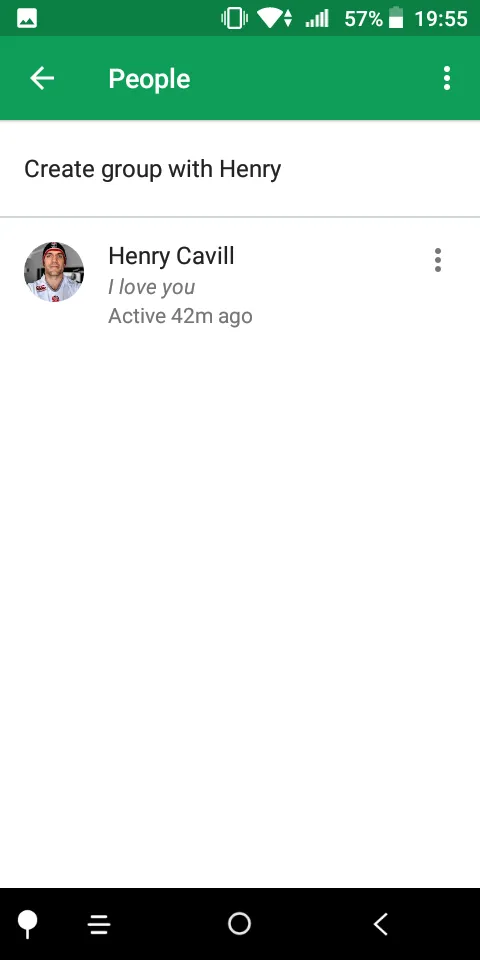
Task: Tap the vibrate mode icon in the status bar
Action: click(x=234, y=18)
